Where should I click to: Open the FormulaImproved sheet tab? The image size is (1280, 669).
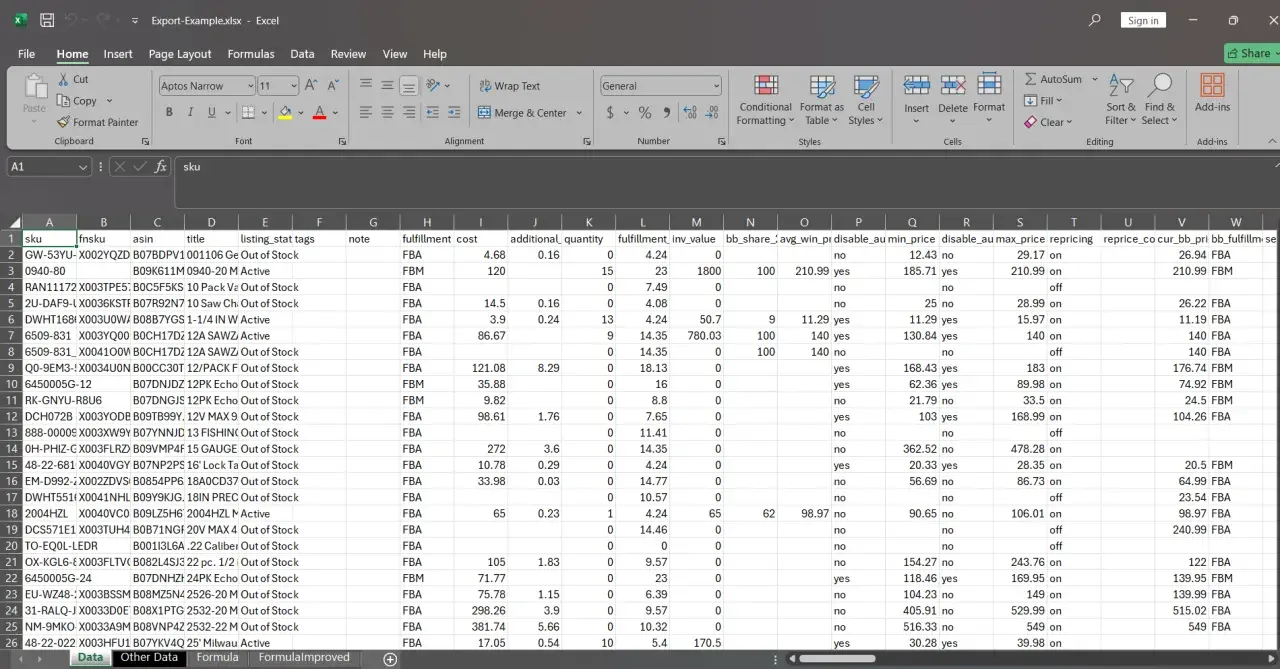tap(304, 658)
